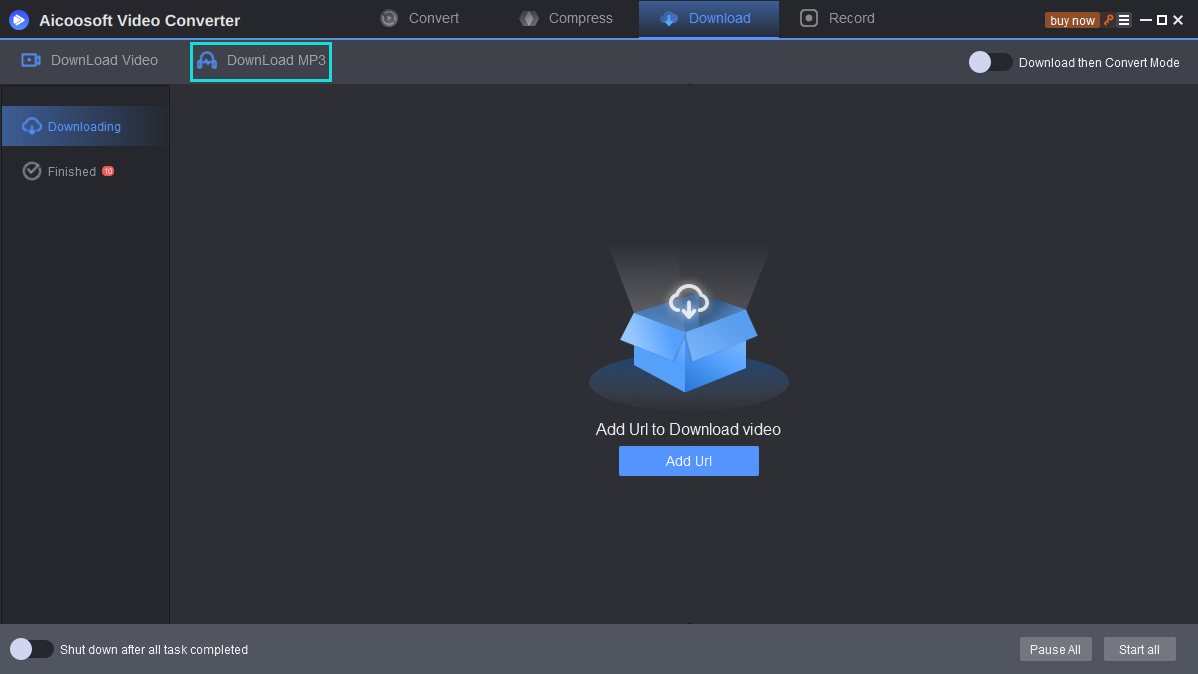Switch to the Convert tab
The height and width of the screenshot is (674, 1198).
(x=419, y=18)
